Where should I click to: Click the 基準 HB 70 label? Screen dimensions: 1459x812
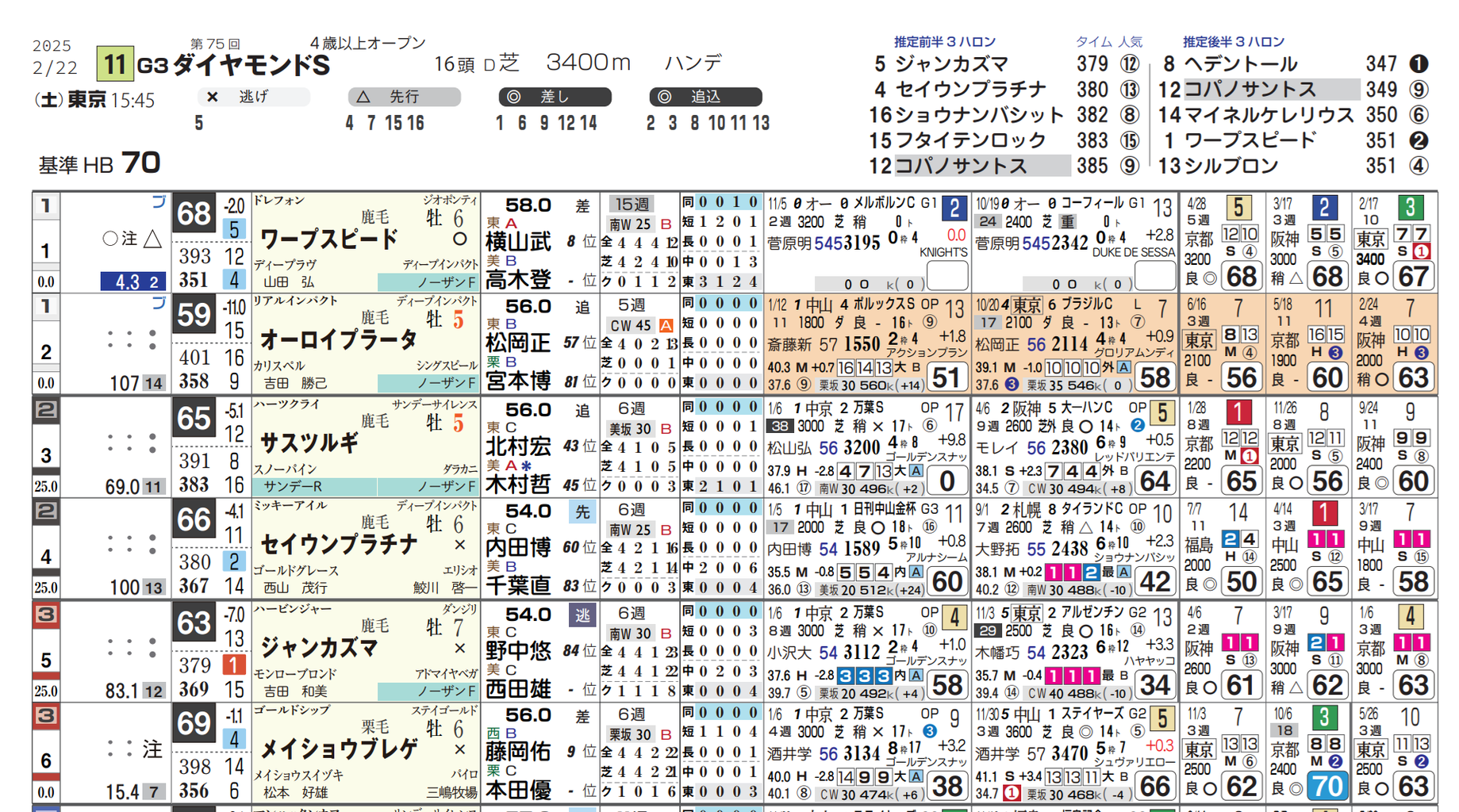[x=100, y=163]
